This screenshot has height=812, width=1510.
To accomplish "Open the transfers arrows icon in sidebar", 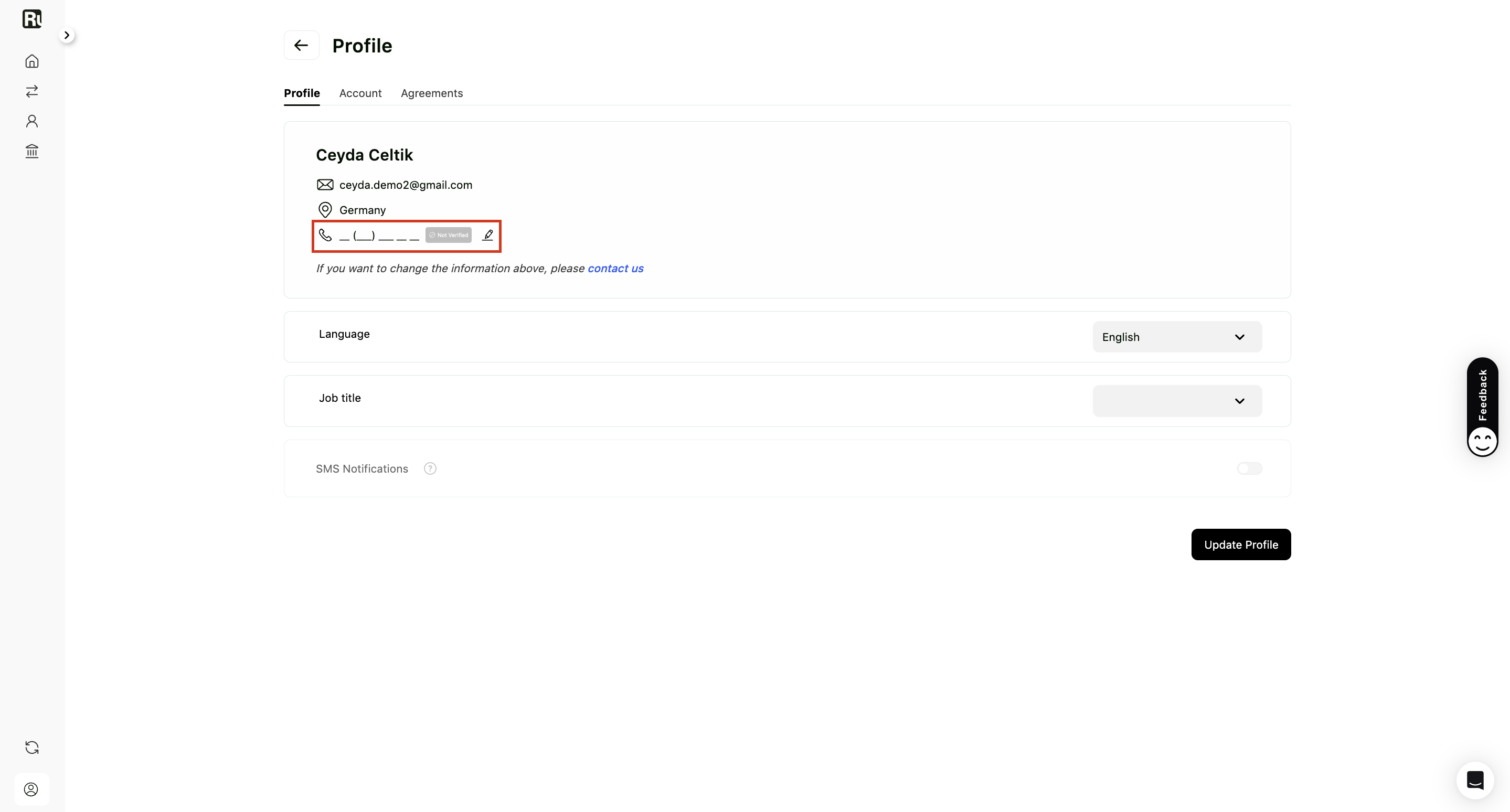I will pos(31,91).
